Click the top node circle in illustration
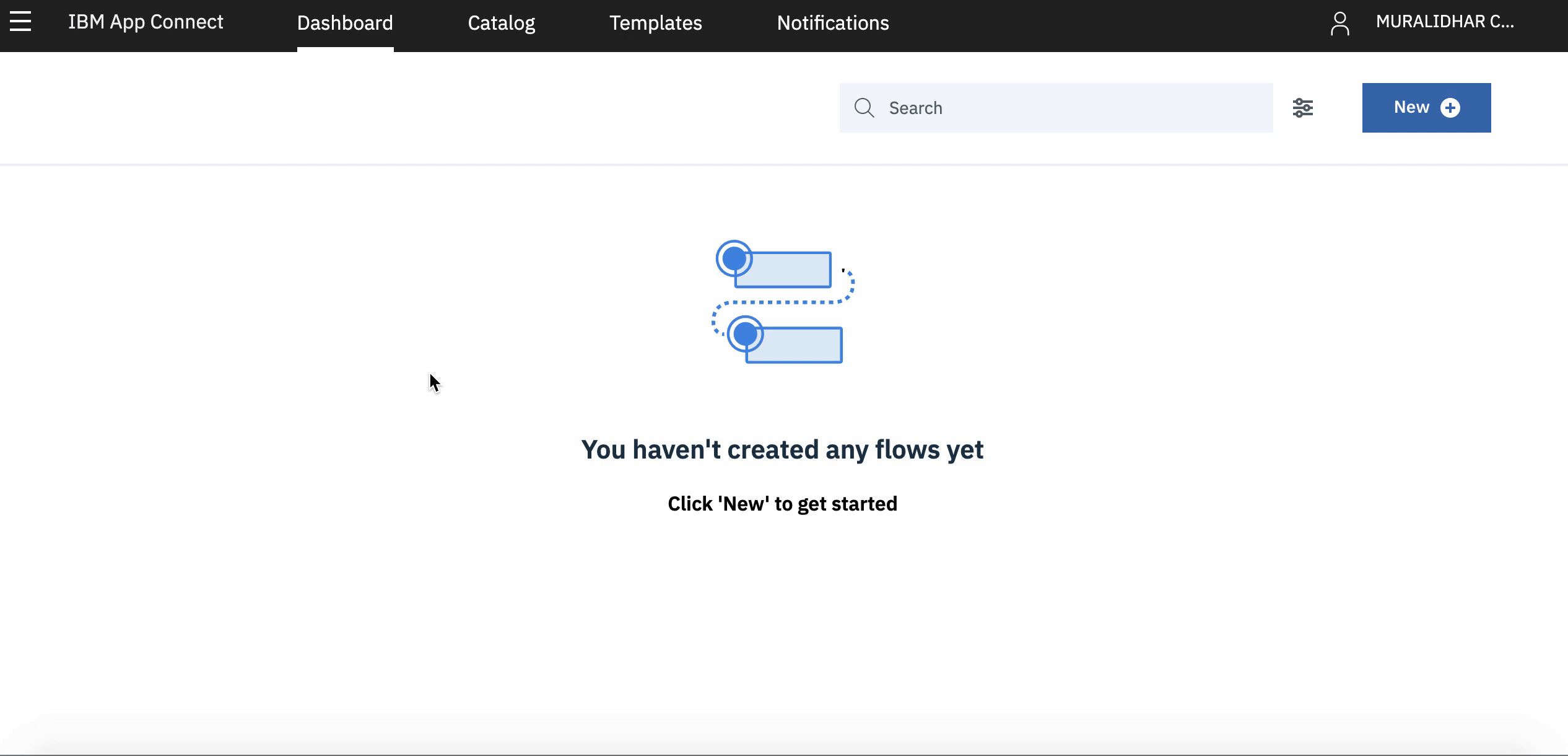The height and width of the screenshot is (756, 1568). [x=734, y=258]
